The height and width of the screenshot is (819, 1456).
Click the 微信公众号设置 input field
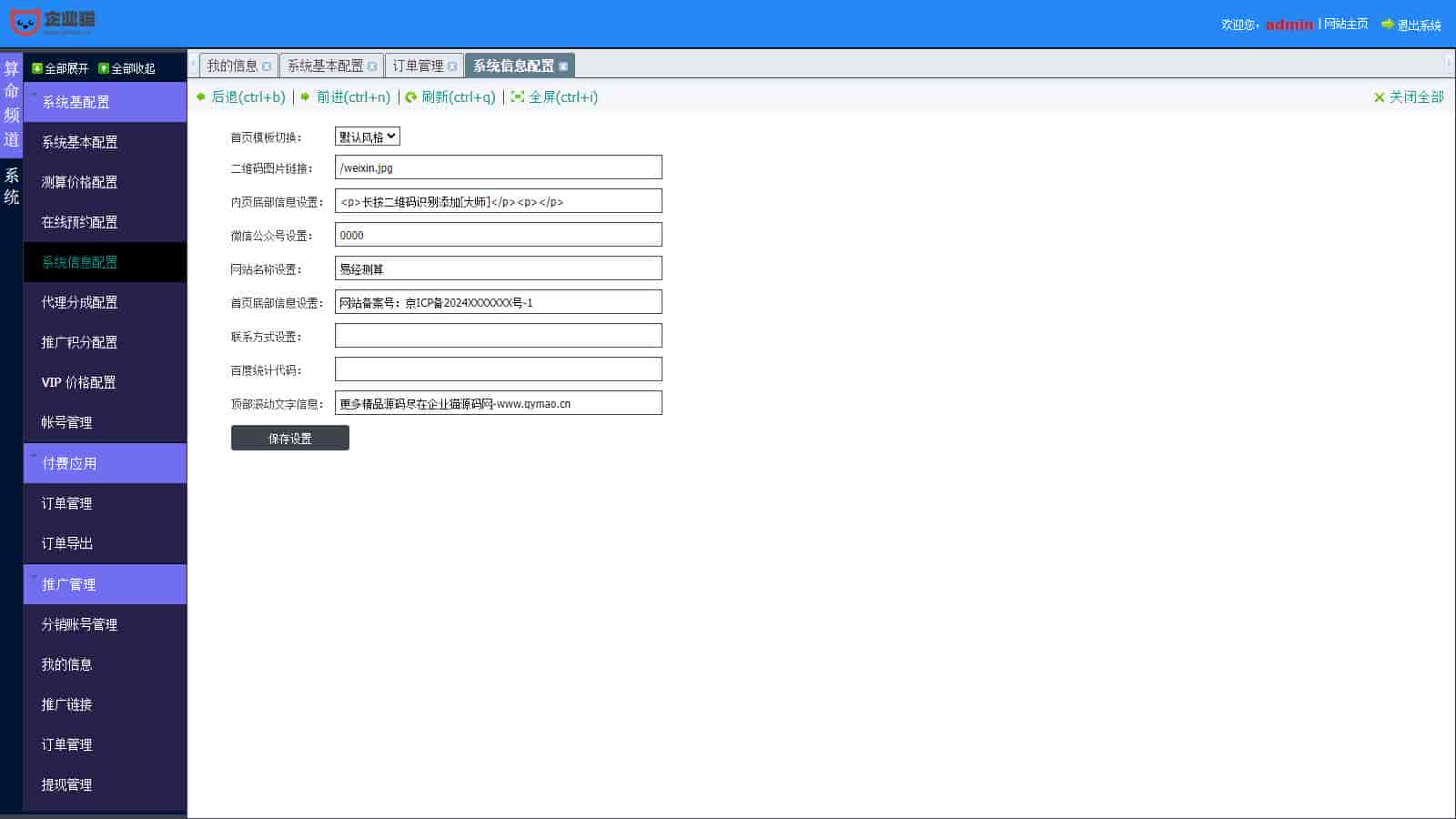tap(499, 235)
